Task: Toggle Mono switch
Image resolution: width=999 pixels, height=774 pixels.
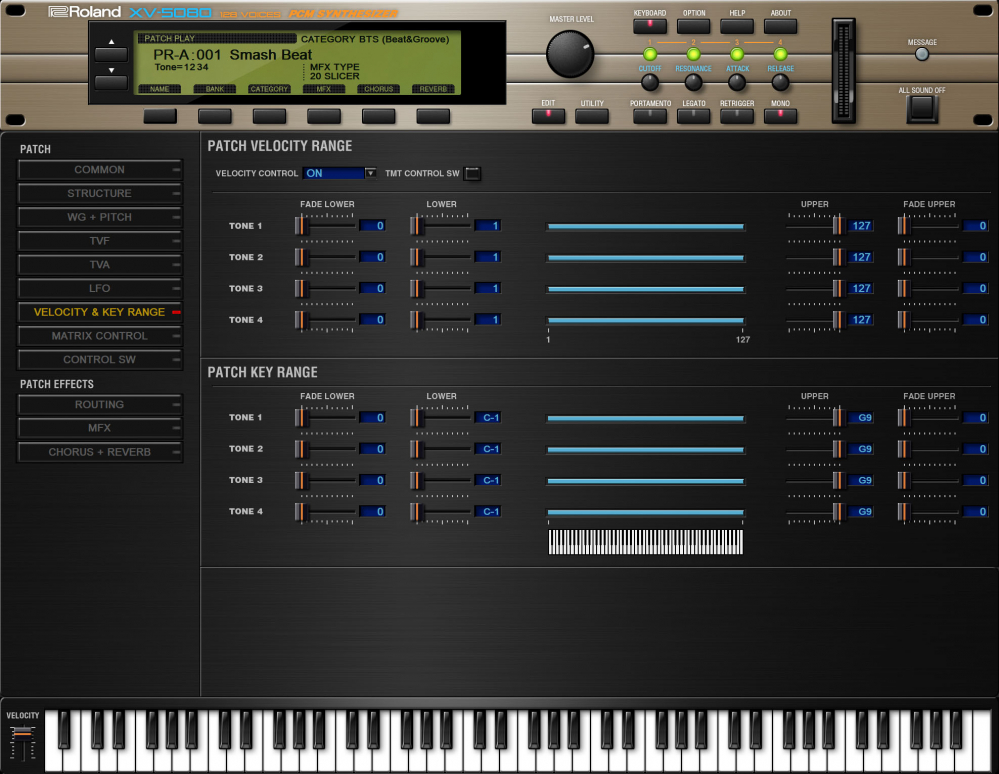Action: [780, 116]
